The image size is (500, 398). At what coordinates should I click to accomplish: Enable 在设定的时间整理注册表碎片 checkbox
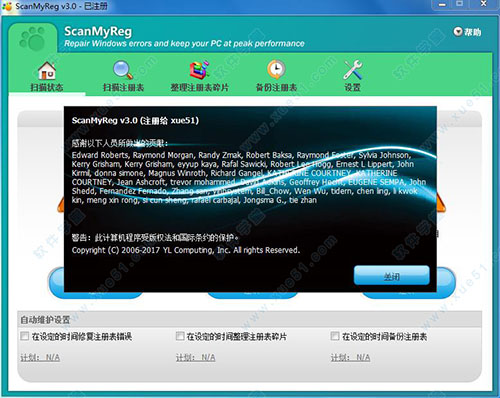point(180,336)
